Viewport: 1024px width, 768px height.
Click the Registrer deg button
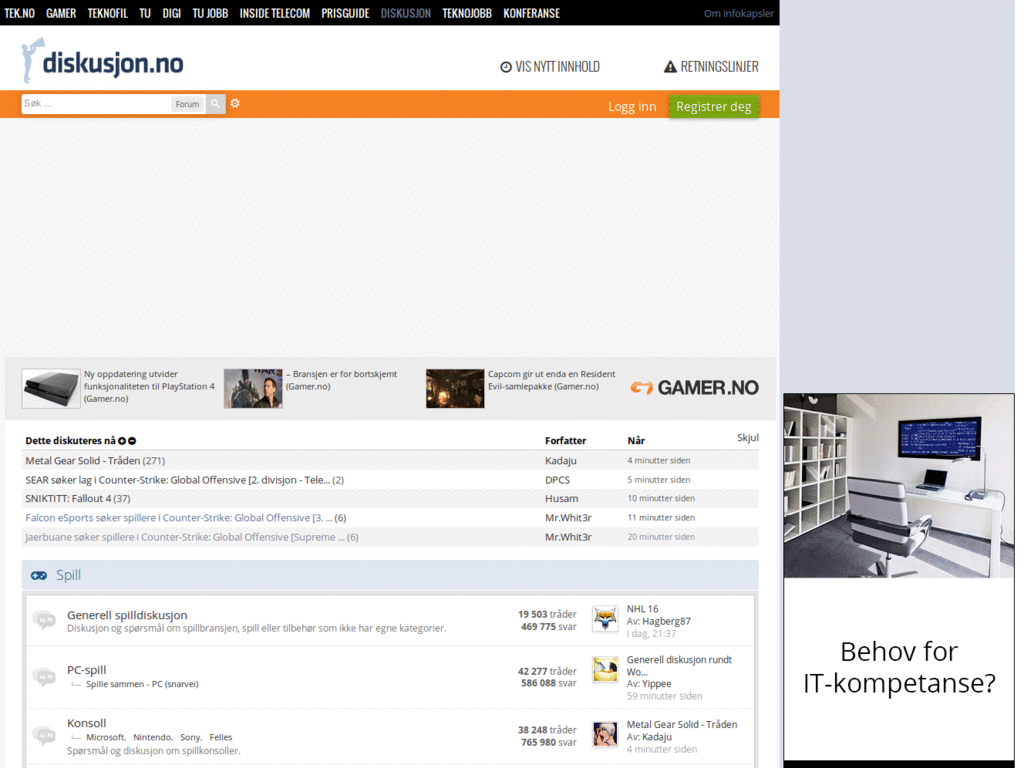[x=713, y=106]
